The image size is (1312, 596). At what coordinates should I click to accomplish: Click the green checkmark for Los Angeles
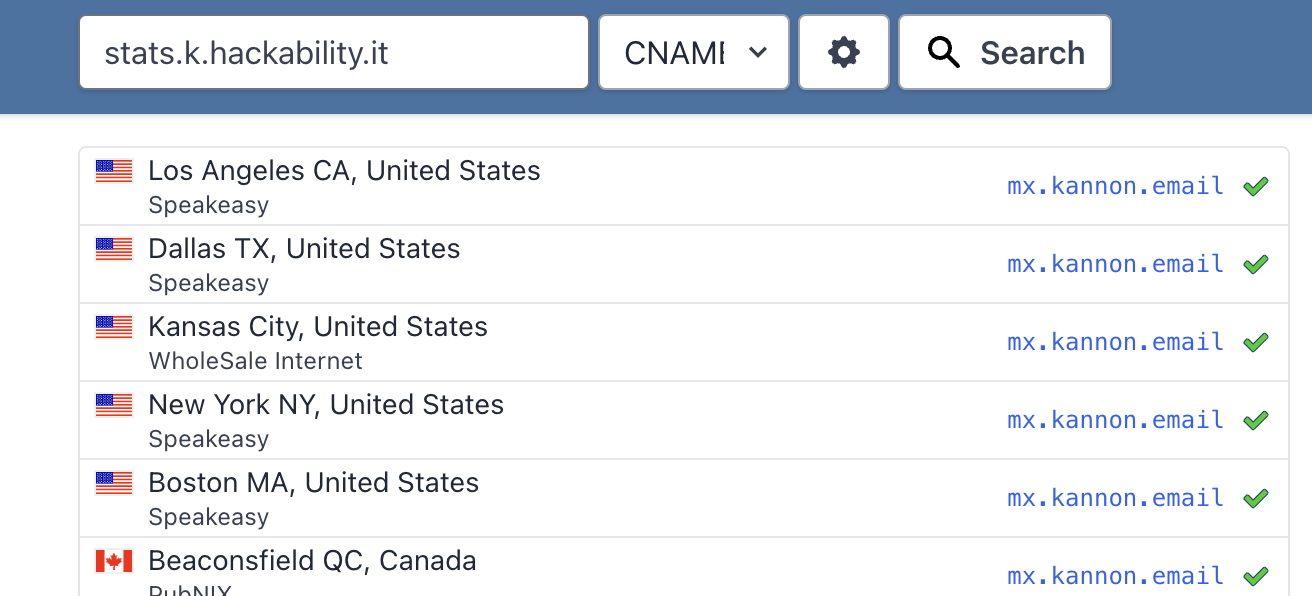[1255, 186]
